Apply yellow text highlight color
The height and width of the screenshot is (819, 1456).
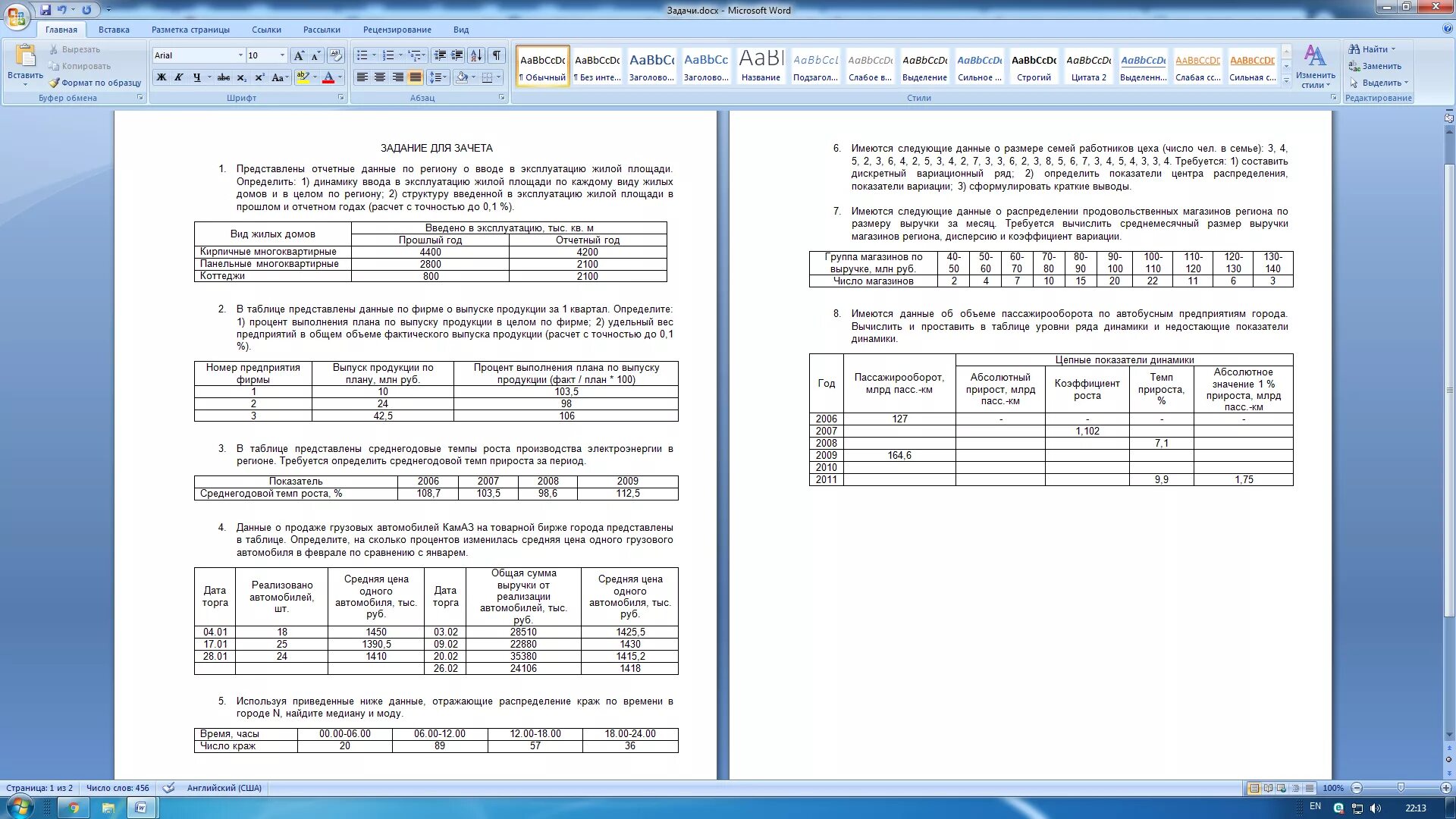click(x=303, y=77)
